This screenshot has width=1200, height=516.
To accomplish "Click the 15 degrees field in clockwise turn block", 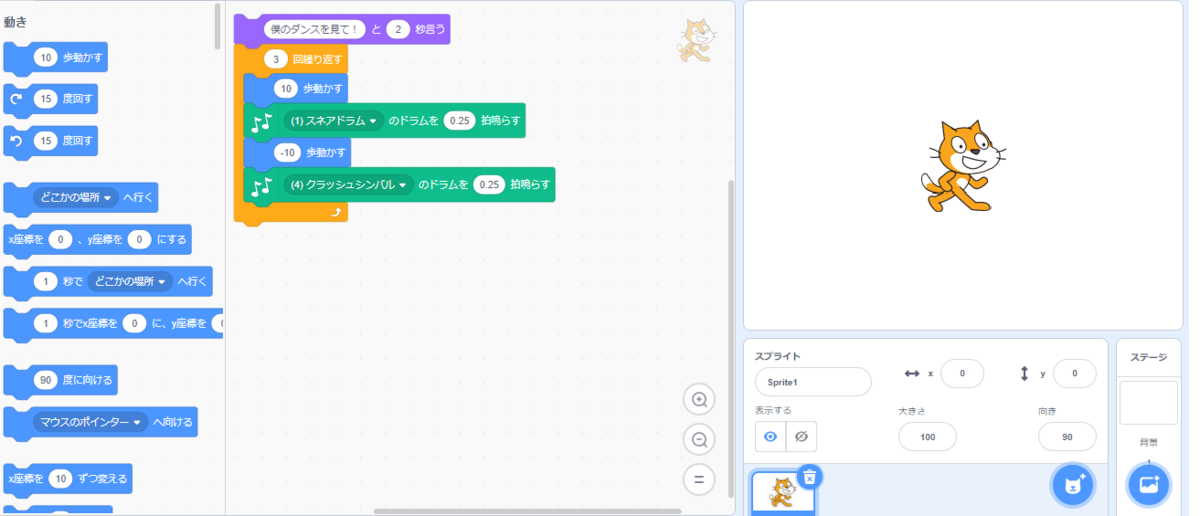I will click(x=46, y=99).
